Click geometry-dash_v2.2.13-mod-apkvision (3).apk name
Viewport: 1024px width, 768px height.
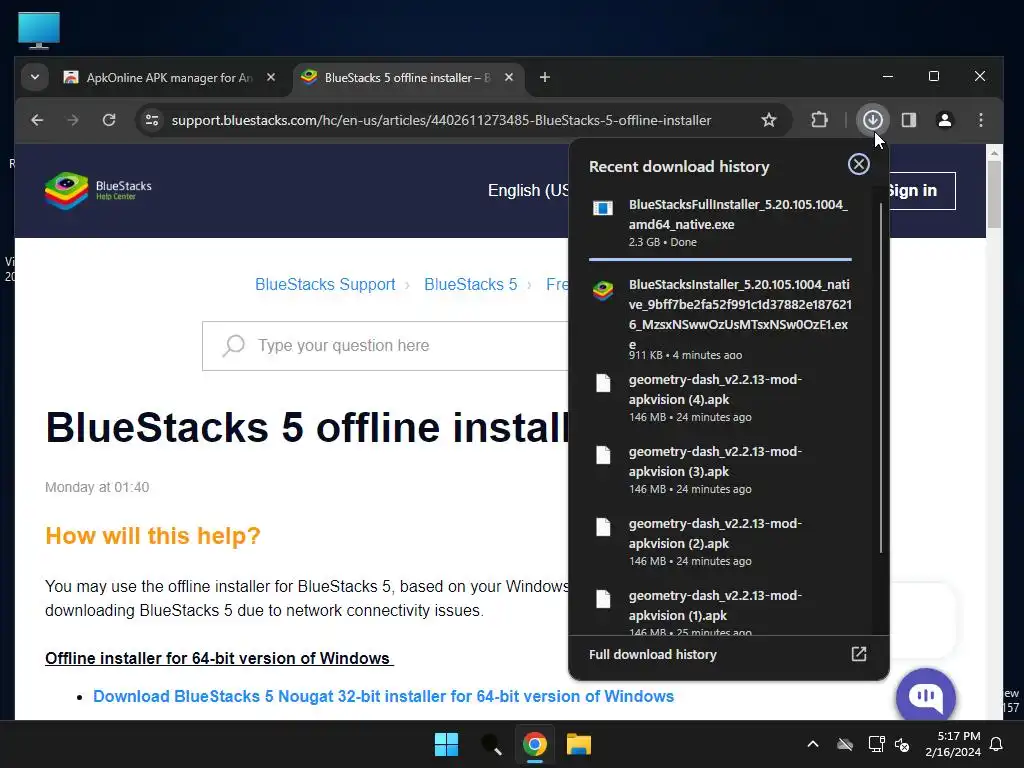click(x=715, y=461)
